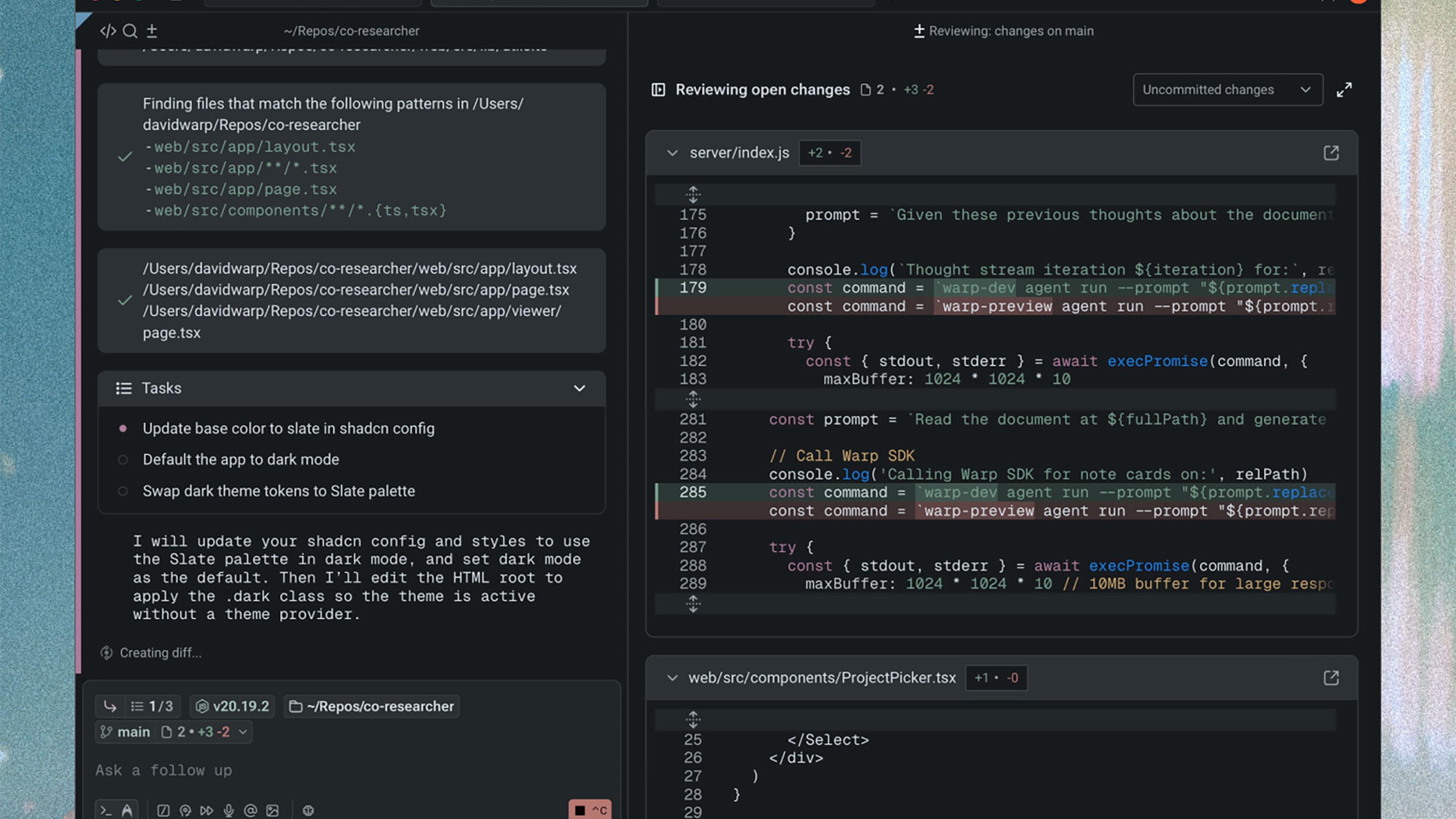Click the @ mention context icon
The image size is (1456, 819).
[250, 811]
